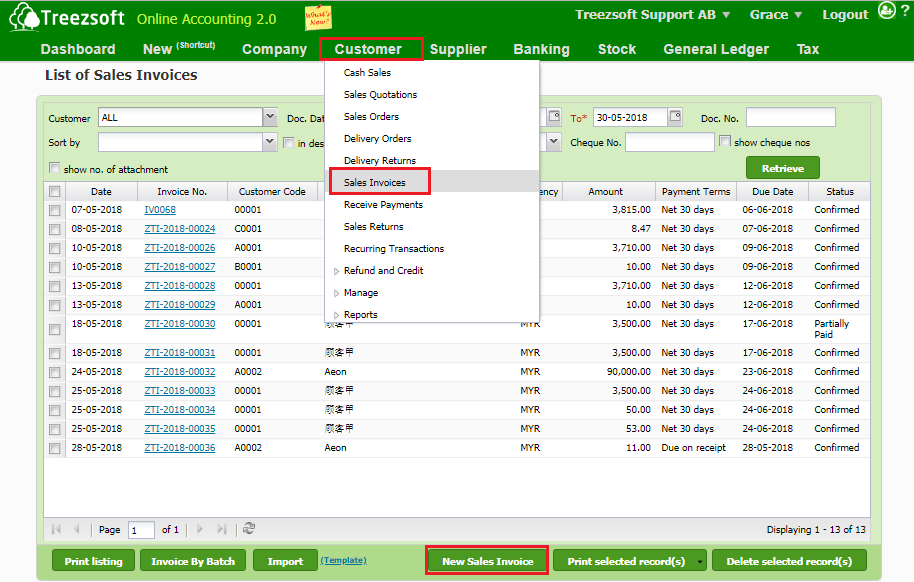Screen dimensions: 914x582
Task: Open Recurring Transactions menu item
Action: click(x=393, y=249)
